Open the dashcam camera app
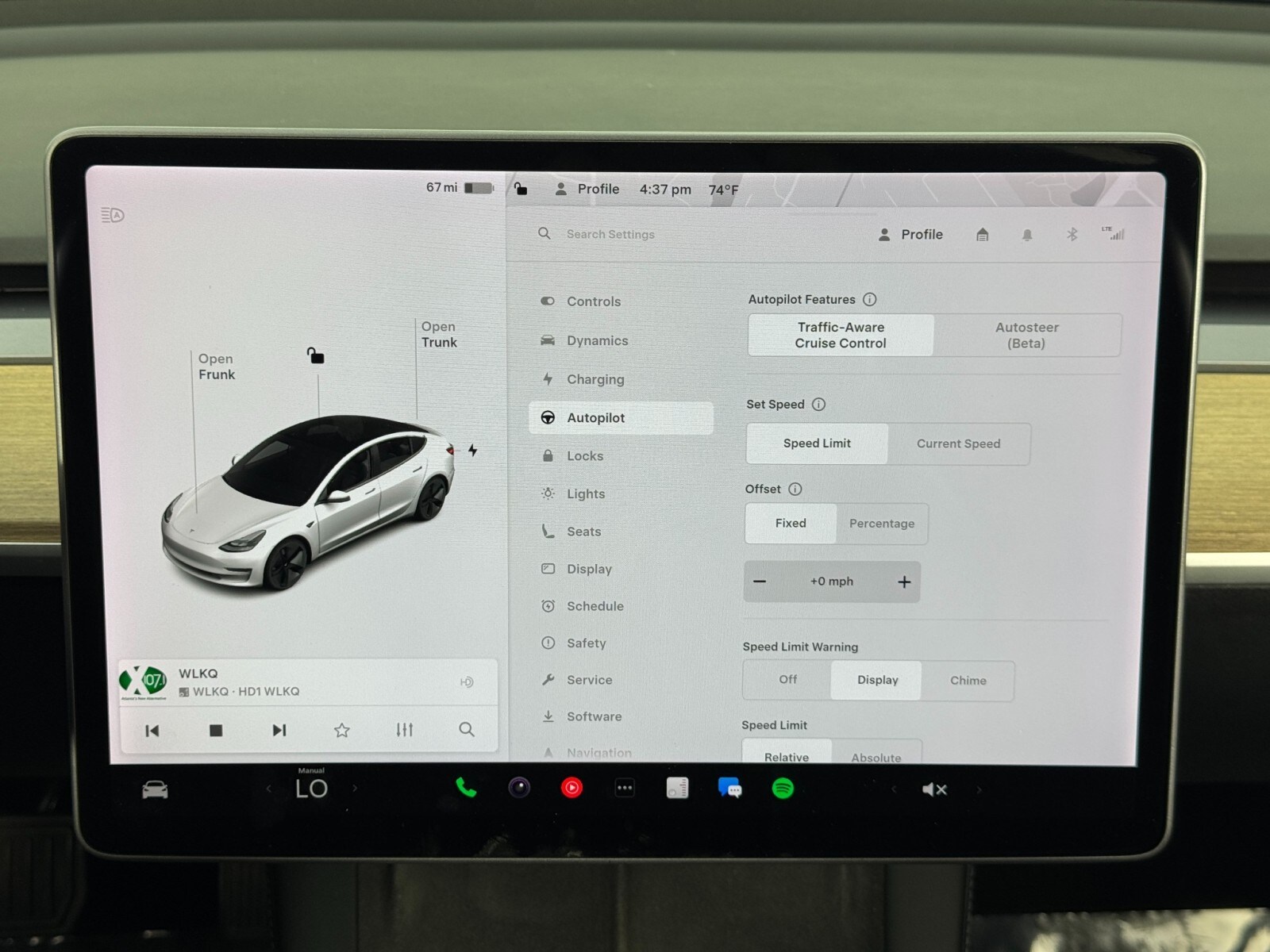 click(x=519, y=788)
